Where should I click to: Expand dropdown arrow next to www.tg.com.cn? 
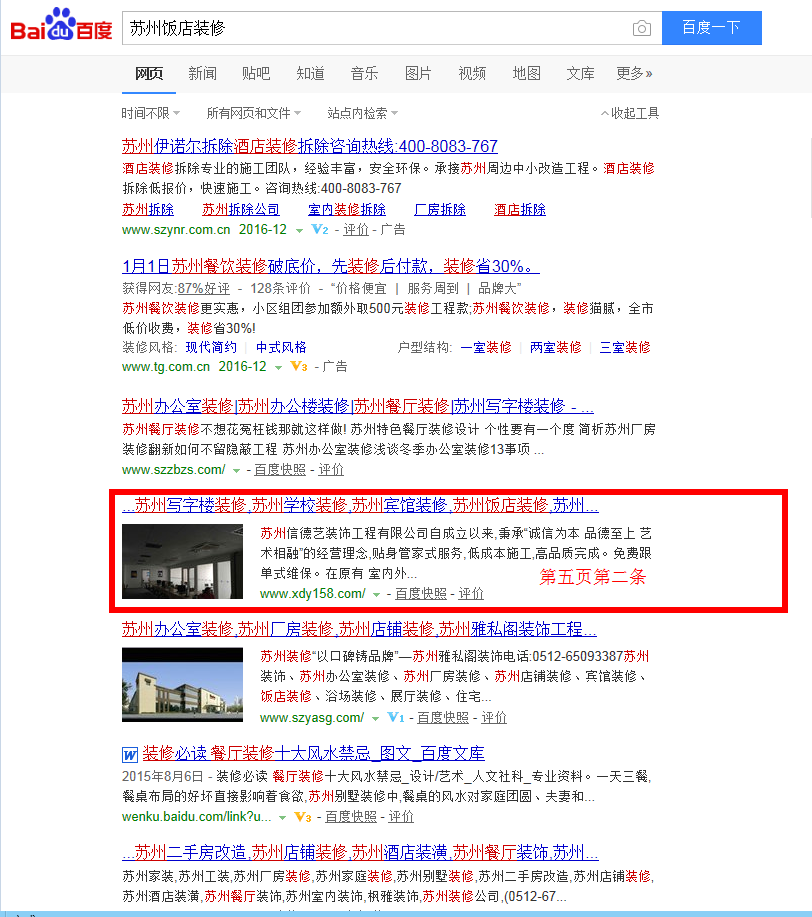(278, 368)
